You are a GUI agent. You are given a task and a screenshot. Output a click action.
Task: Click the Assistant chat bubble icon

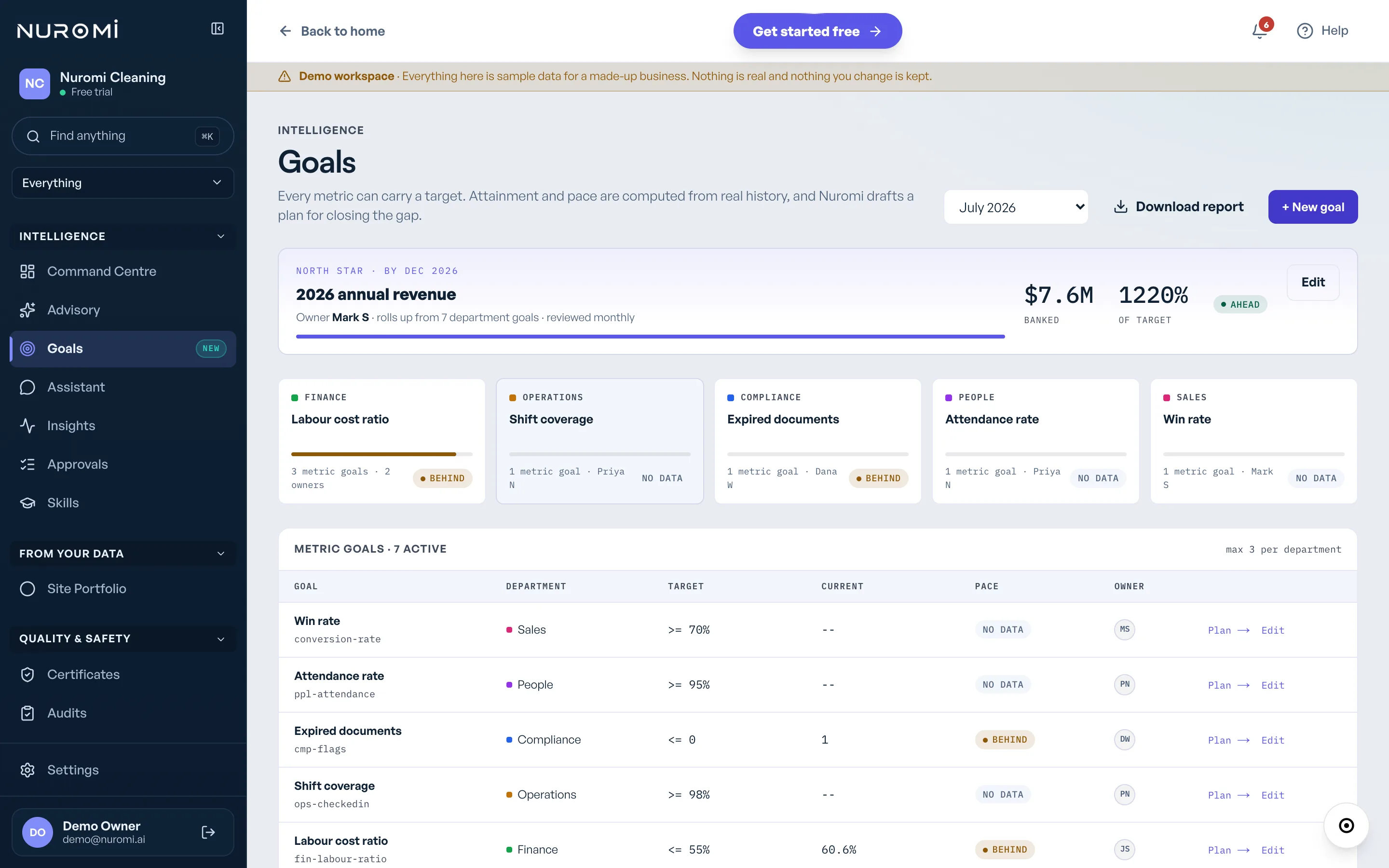[27, 387]
